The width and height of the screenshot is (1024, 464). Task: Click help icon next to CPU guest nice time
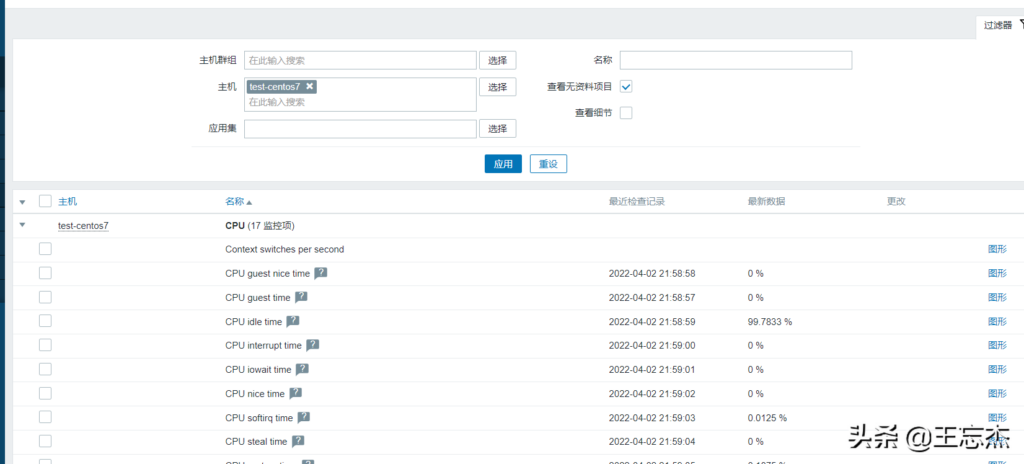click(x=321, y=273)
